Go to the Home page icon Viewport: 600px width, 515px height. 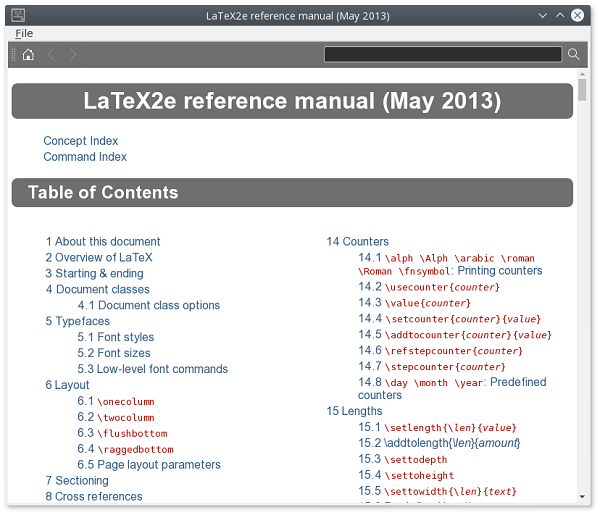point(28,55)
